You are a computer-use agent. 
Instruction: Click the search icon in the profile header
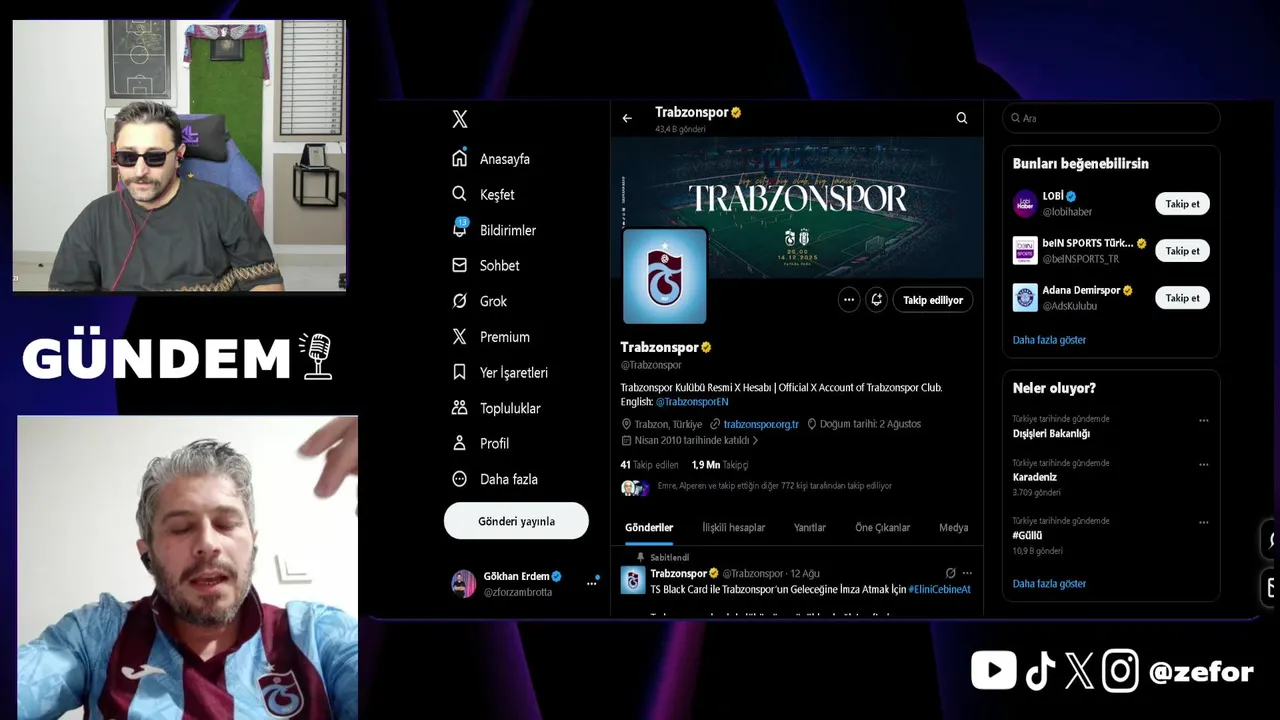point(962,118)
